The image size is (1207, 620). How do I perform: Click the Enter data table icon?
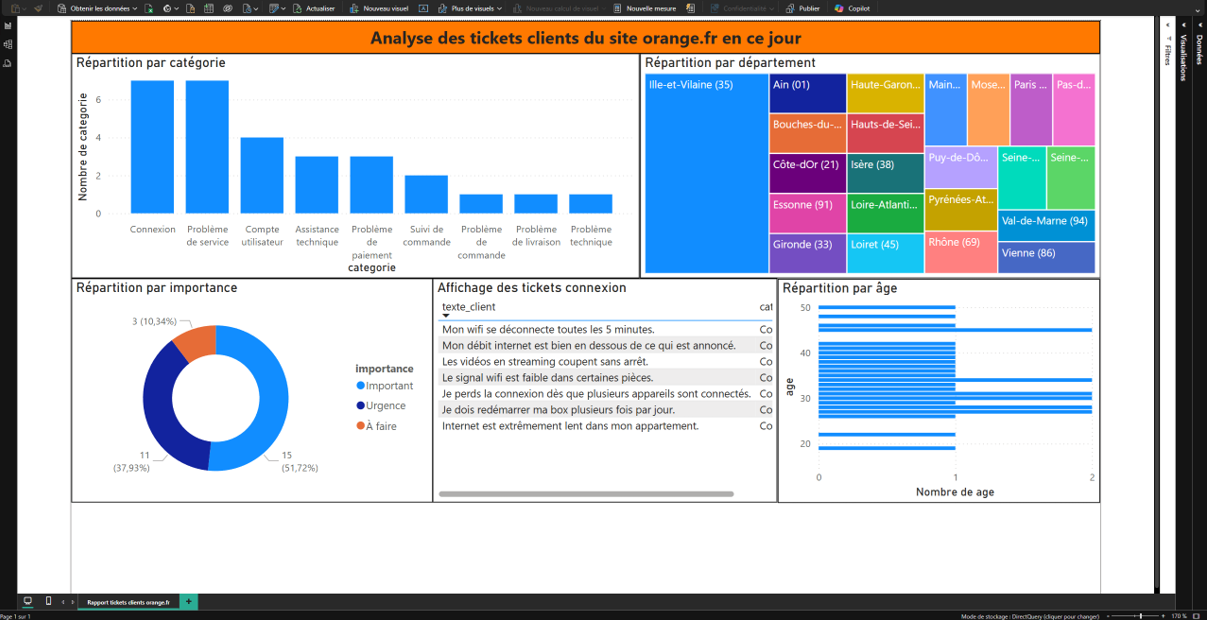point(208,8)
